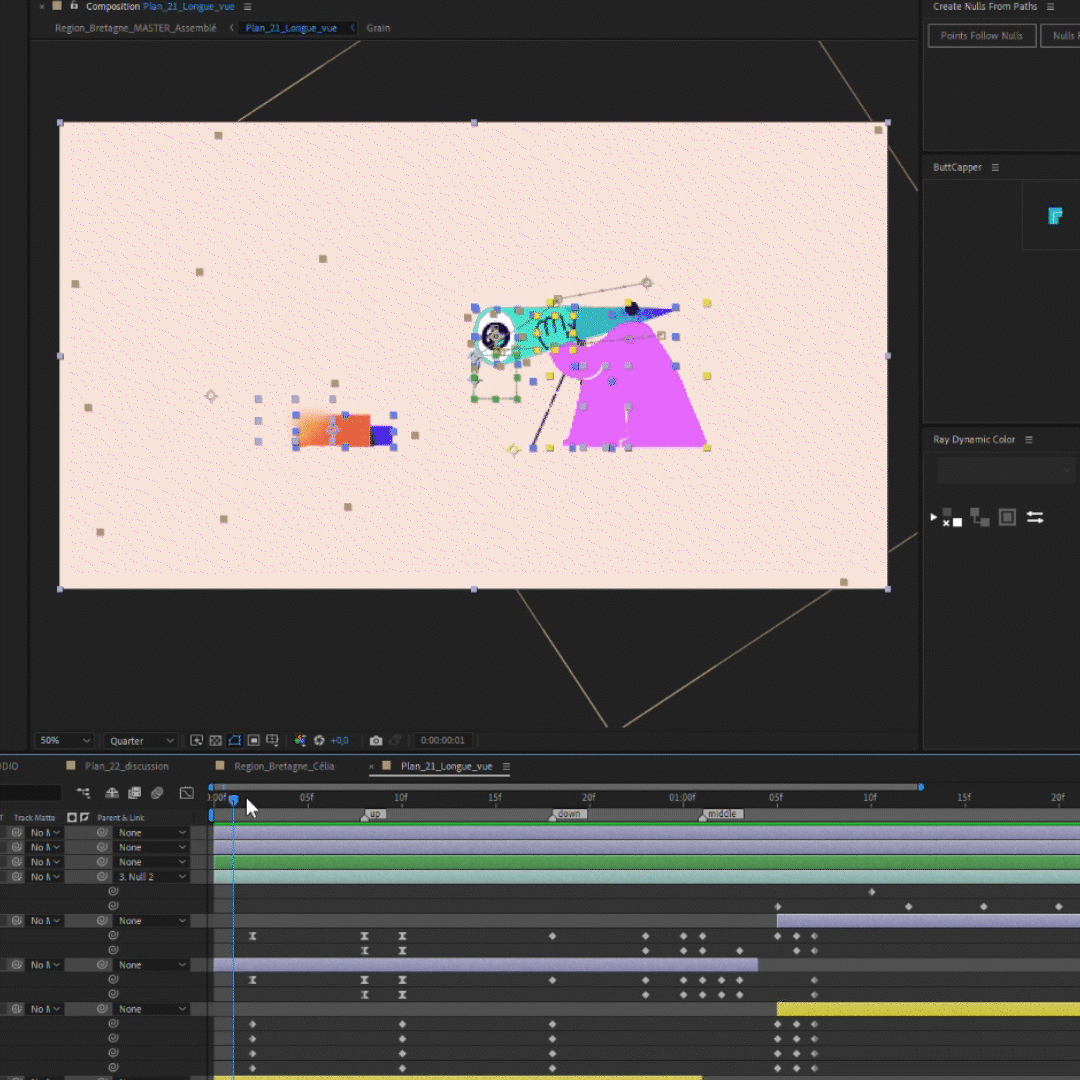Screen dimensions: 1080x1080
Task: Select the orange gradient rectangle in the composition
Action: click(334, 430)
